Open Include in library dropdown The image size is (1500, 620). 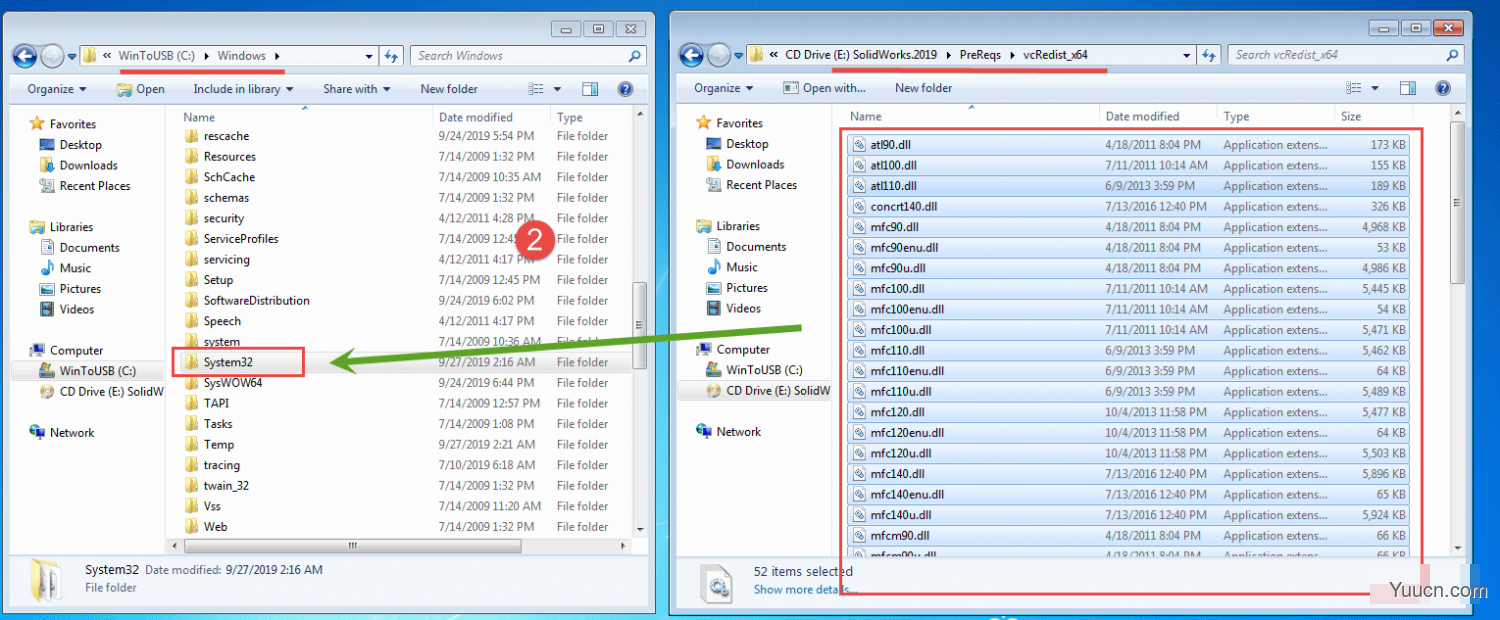click(243, 89)
